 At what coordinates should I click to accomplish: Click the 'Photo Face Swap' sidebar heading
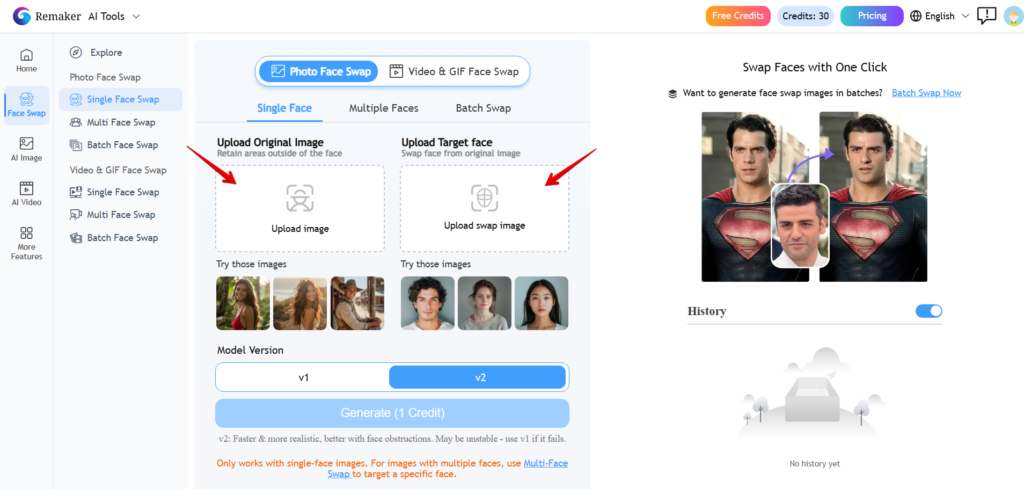tap(105, 77)
